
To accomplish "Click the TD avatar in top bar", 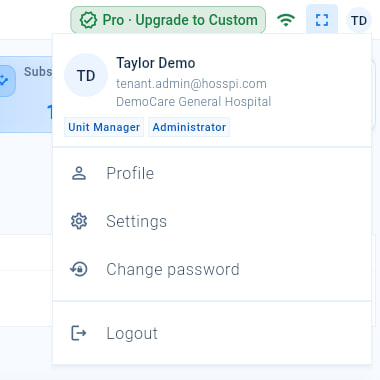I will (359, 21).
